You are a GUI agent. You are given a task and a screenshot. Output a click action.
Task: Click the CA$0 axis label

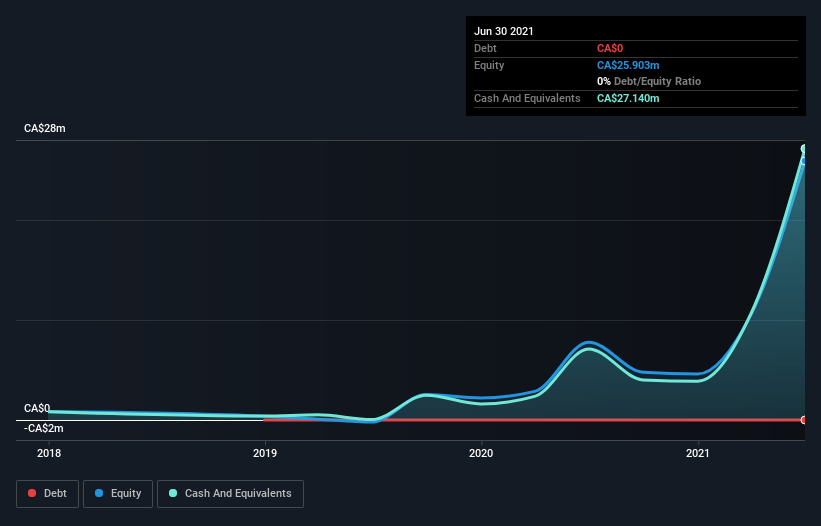tap(37, 408)
